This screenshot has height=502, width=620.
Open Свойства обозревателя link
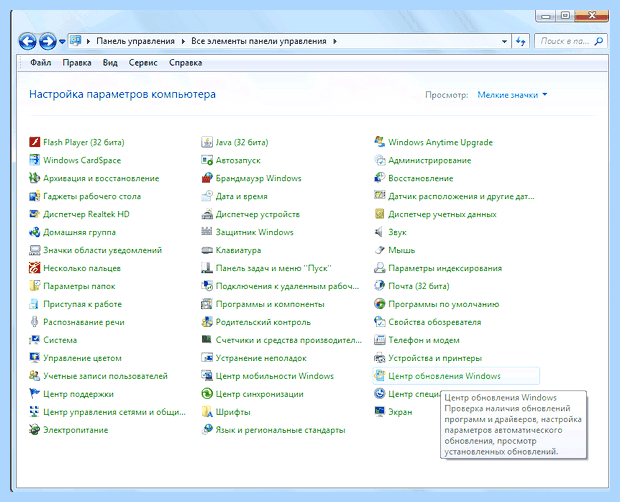[435, 322]
